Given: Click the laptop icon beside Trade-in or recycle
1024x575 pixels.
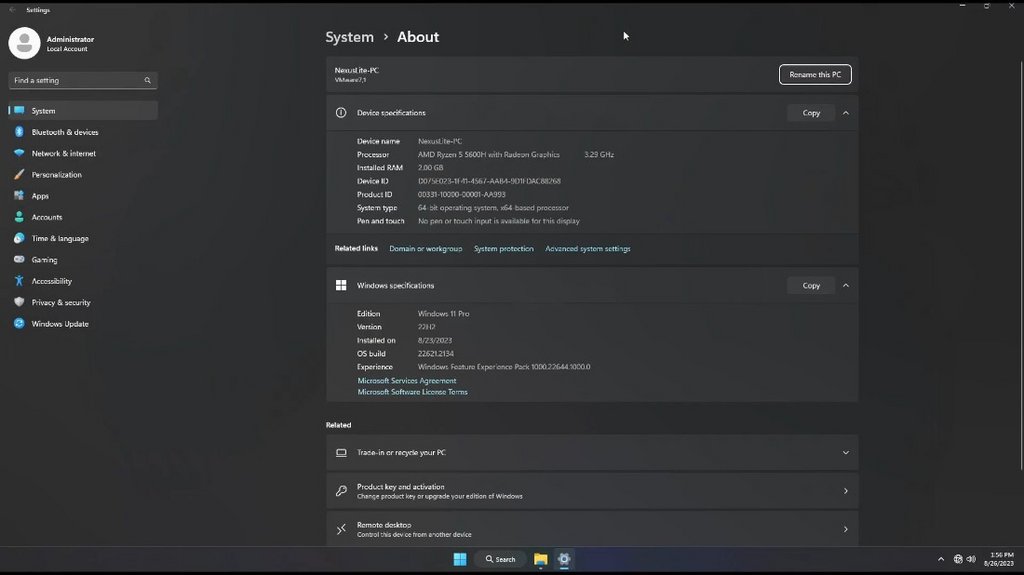Looking at the screenshot, I should (x=341, y=452).
